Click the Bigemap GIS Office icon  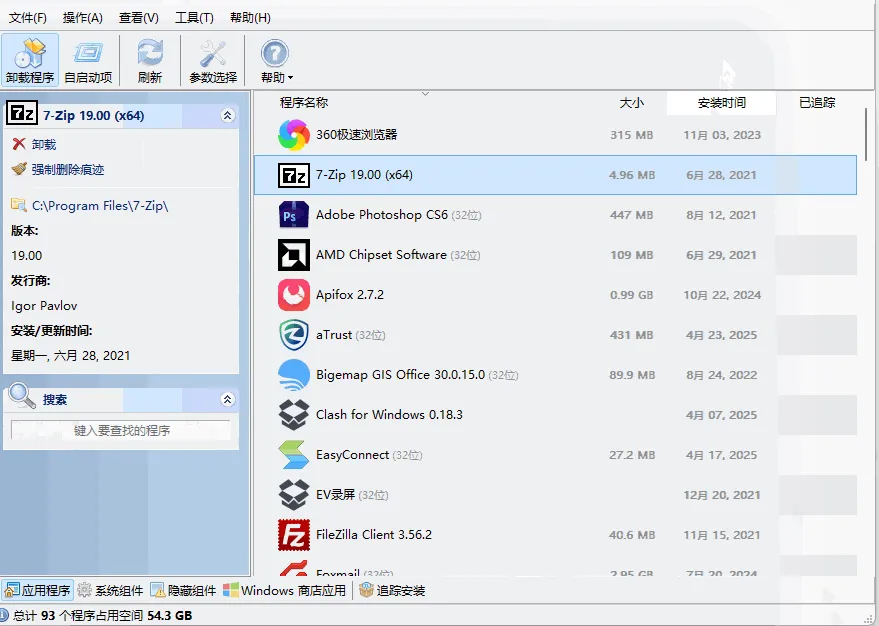tap(294, 375)
